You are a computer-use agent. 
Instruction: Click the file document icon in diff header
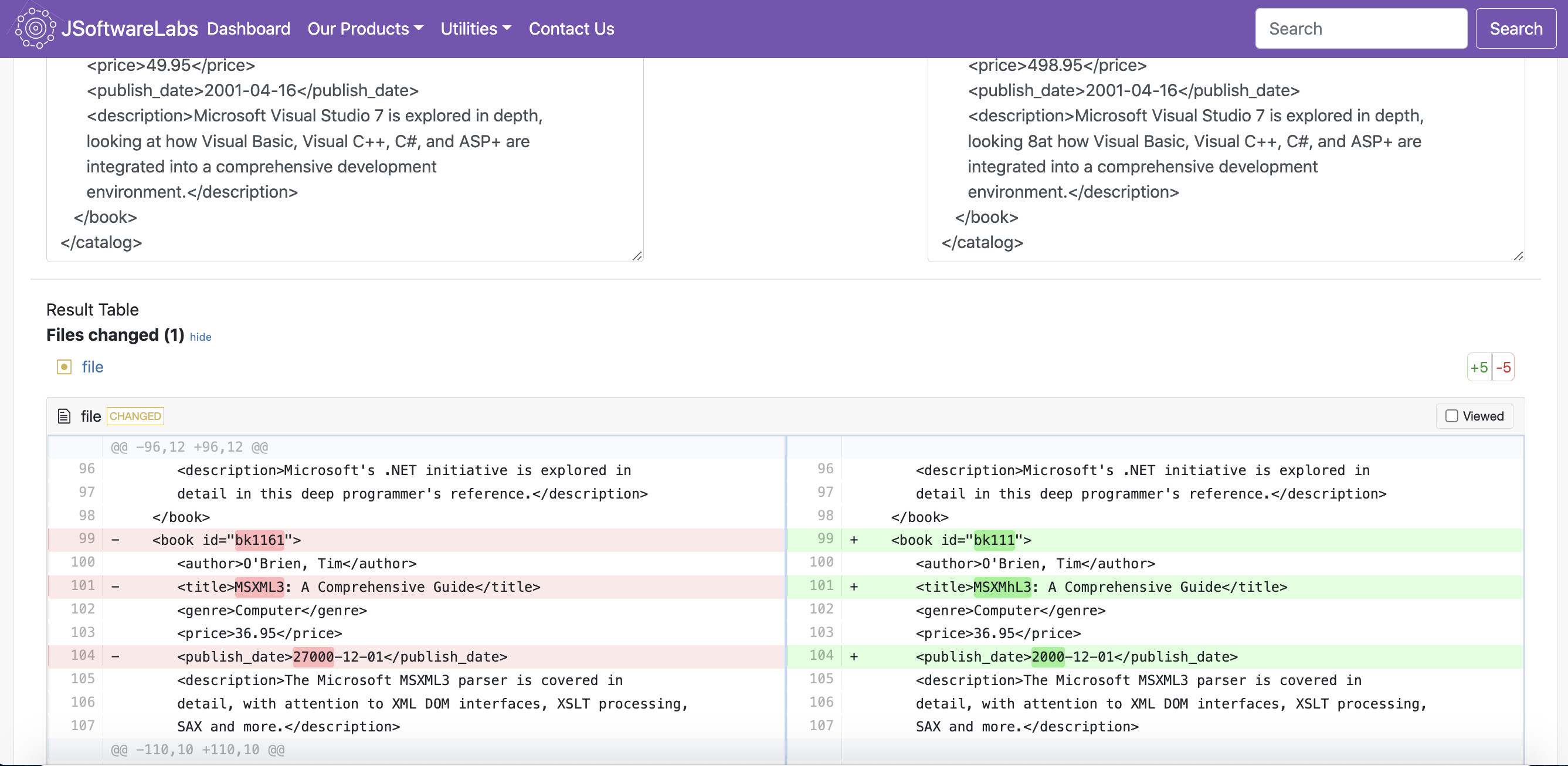coord(64,416)
